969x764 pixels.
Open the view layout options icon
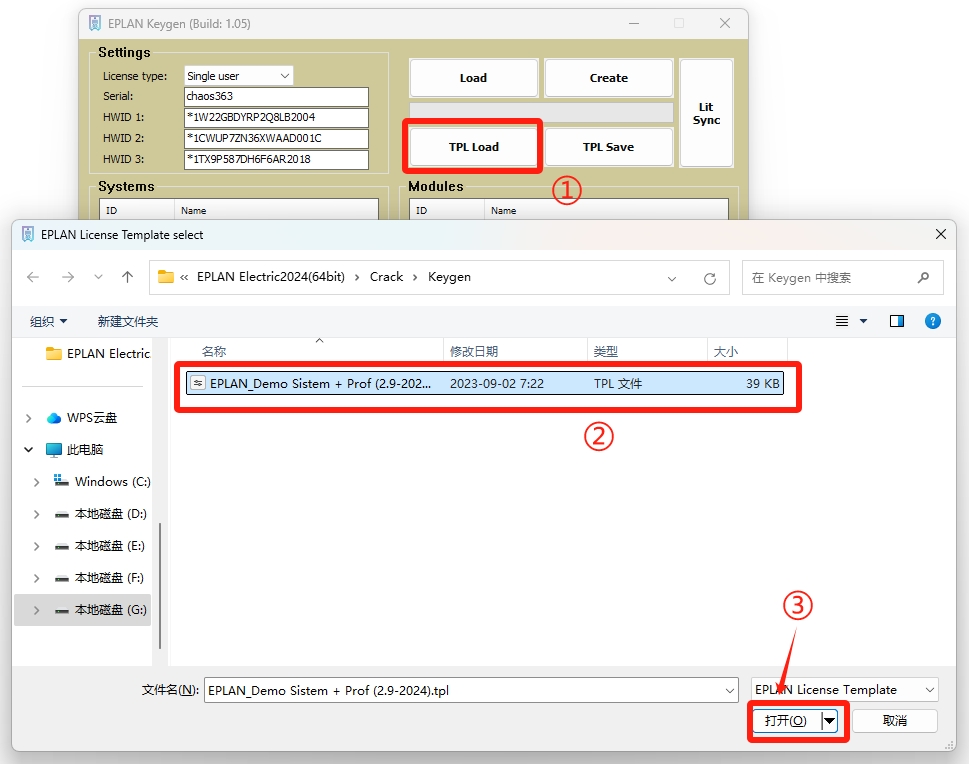coord(842,321)
